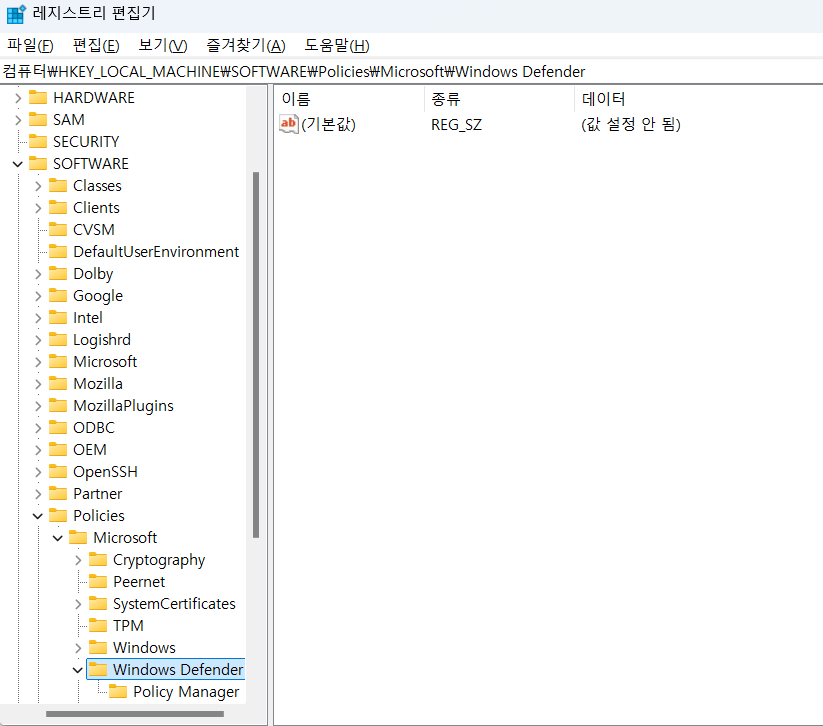Viewport: 823px width, 726px height.
Task: Expand the SystemCertificates key
Action: (x=78, y=604)
